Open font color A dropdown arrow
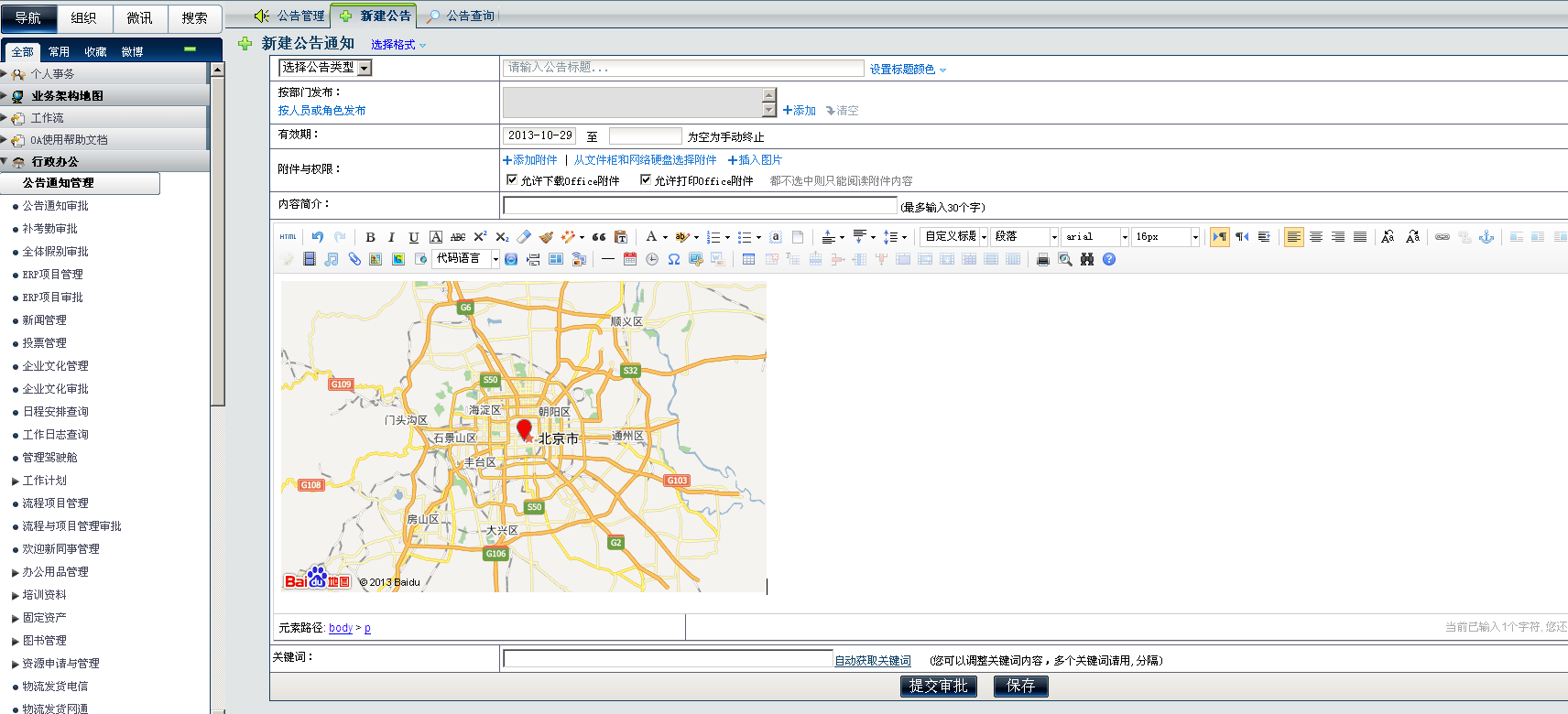The image size is (1568, 714). [664, 237]
